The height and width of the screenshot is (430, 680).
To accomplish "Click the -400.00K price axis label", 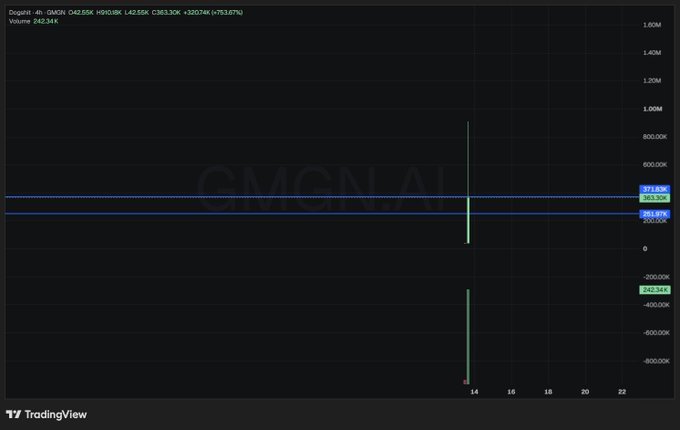I will [656, 305].
